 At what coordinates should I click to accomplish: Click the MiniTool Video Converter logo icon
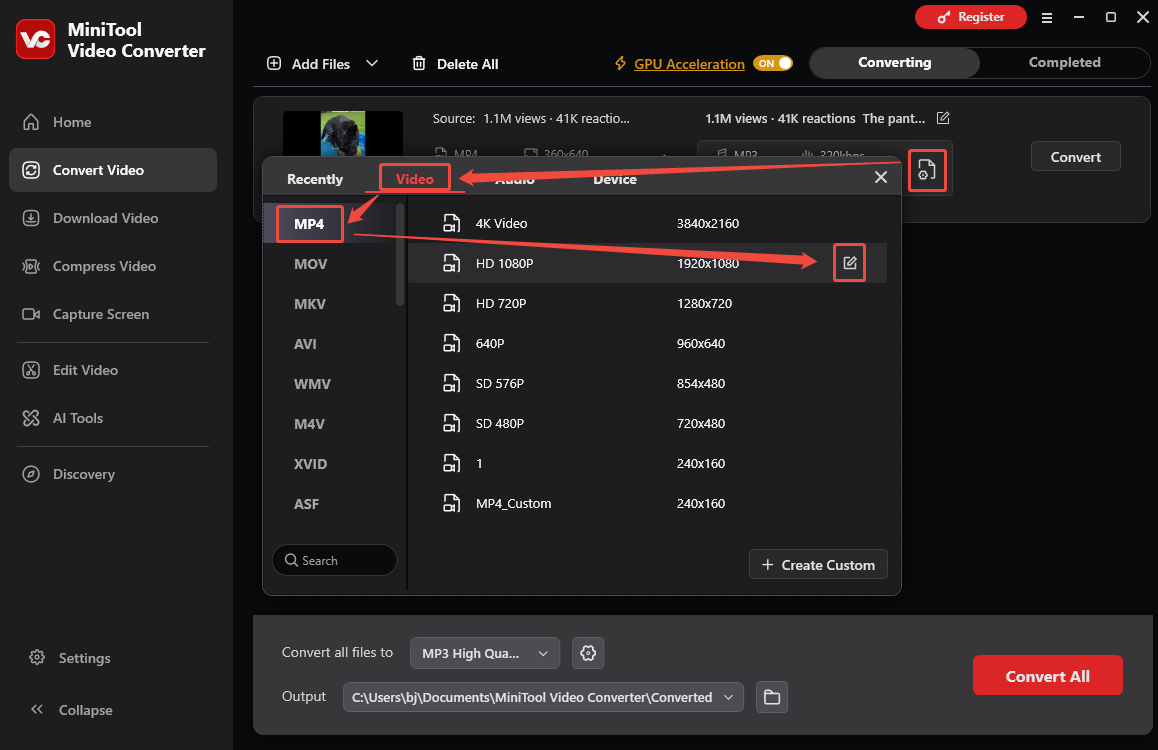35,39
